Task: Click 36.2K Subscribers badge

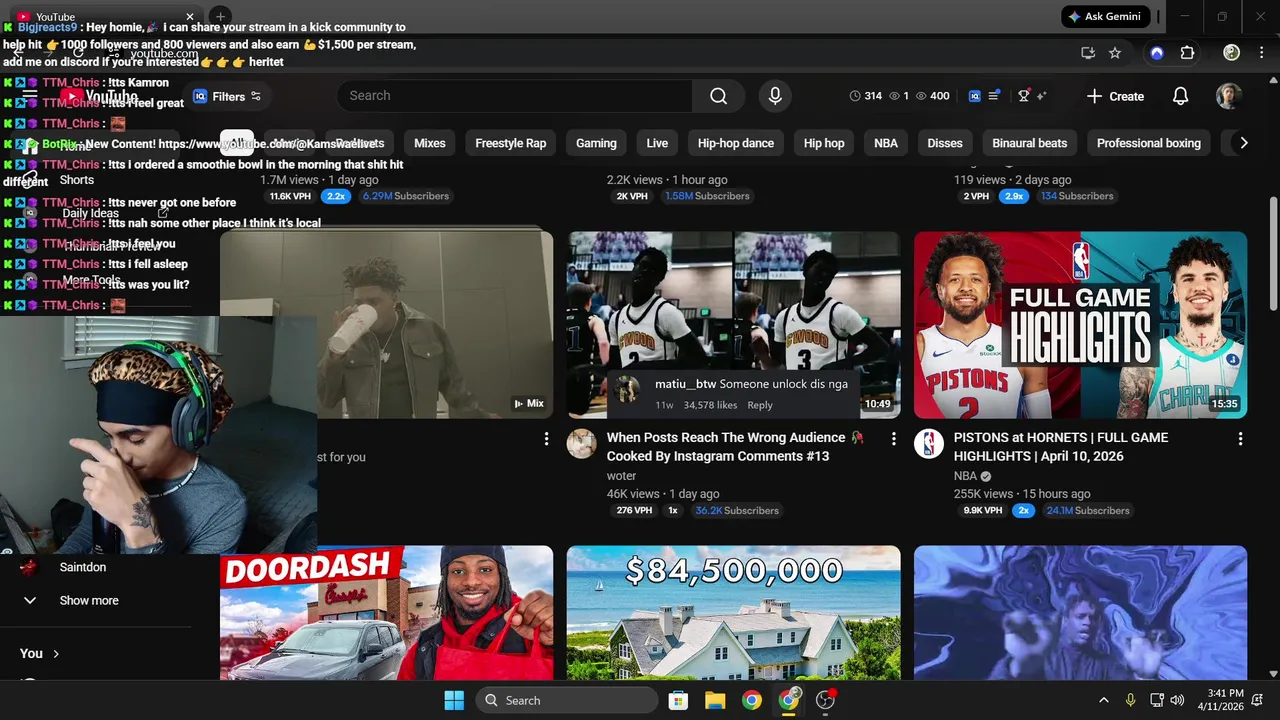Action: (x=737, y=510)
